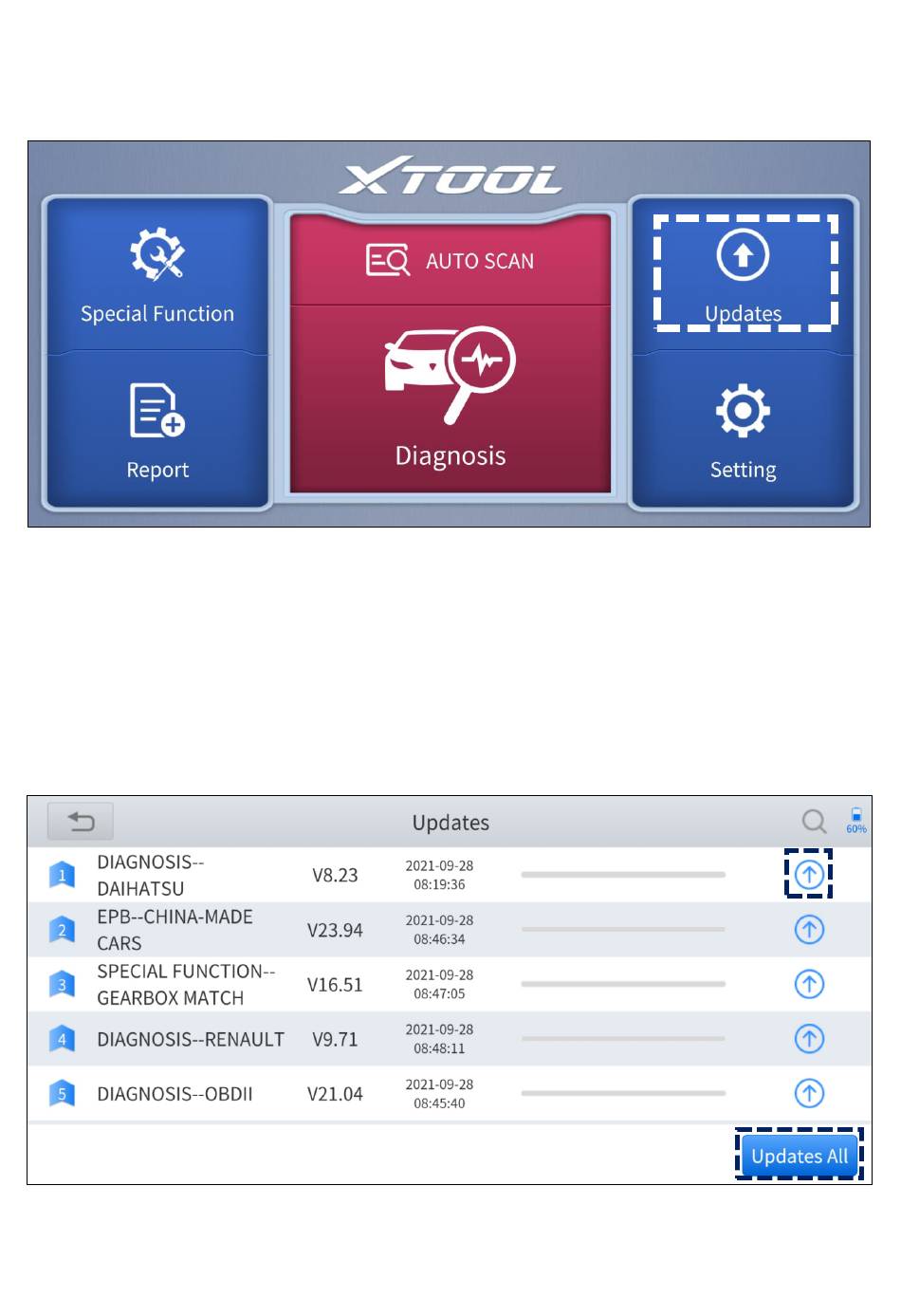
Task: Open the Special Function tile
Action: pyautogui.click(x=157, y=276)
